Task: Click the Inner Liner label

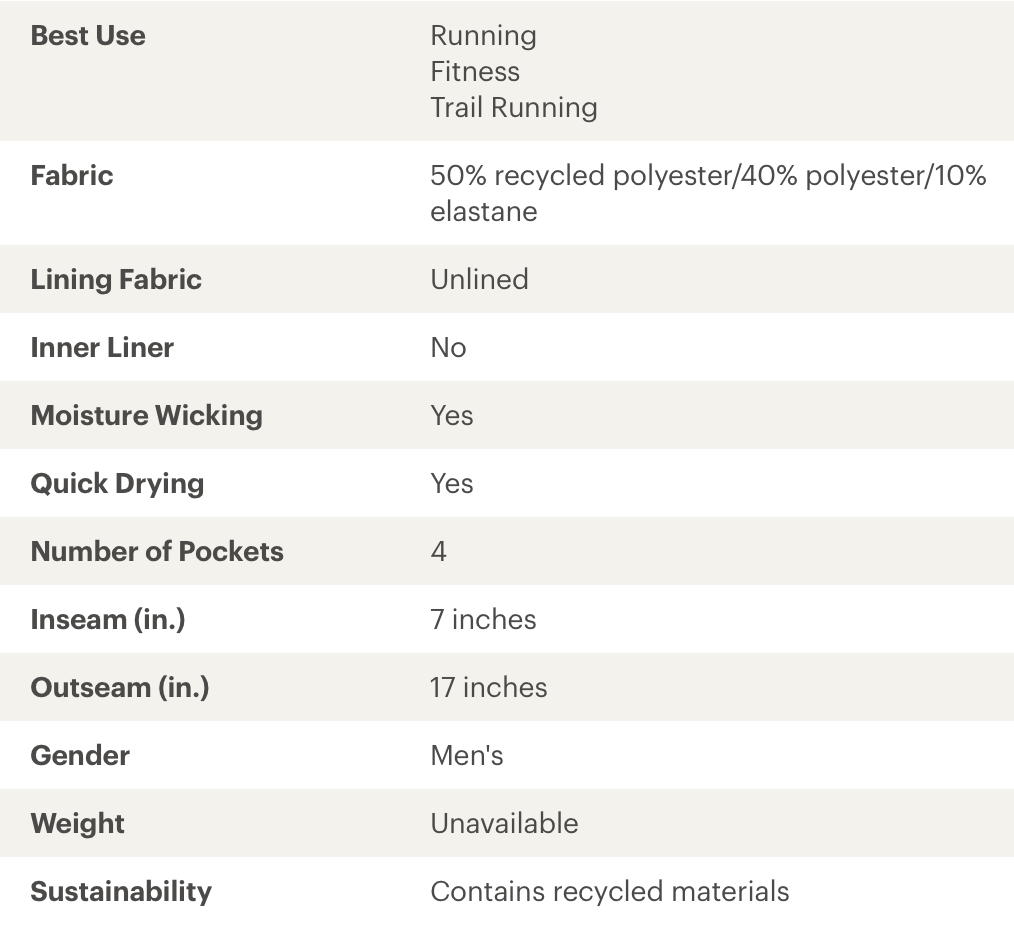Action: (102, 348)
